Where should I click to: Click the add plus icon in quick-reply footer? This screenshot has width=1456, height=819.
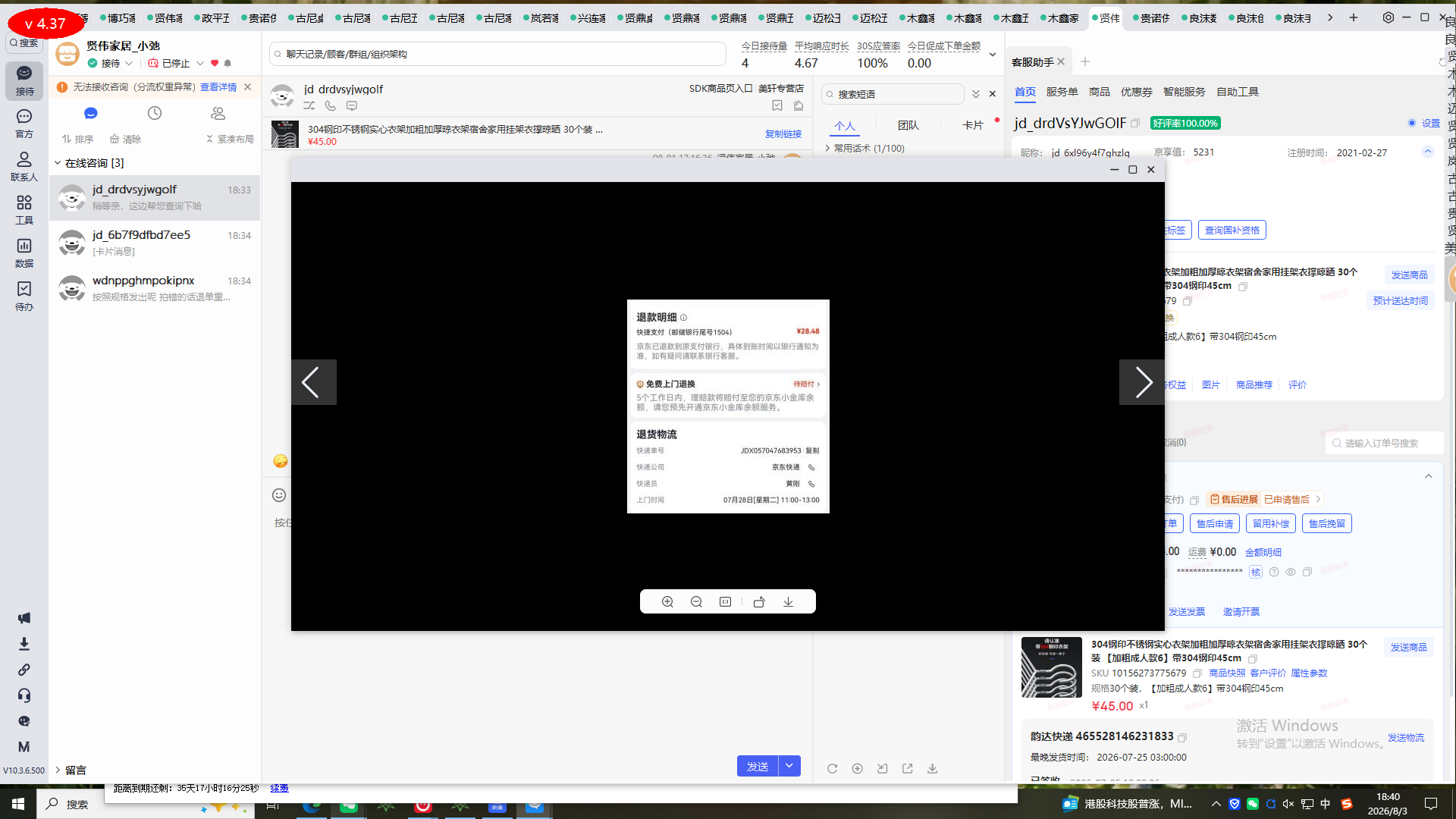(857, 768)
